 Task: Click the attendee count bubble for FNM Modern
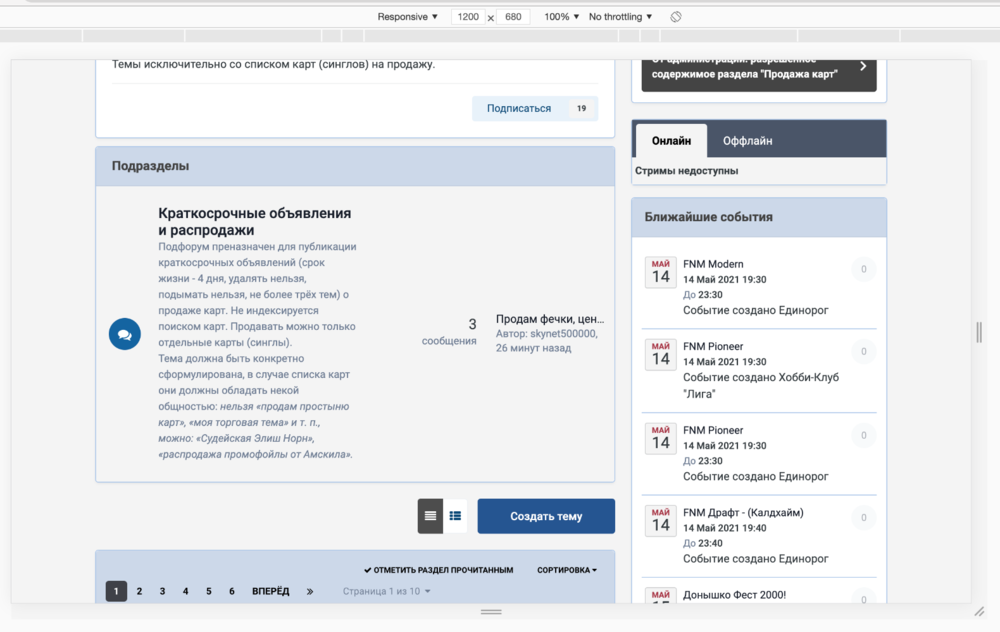(863, 269)
